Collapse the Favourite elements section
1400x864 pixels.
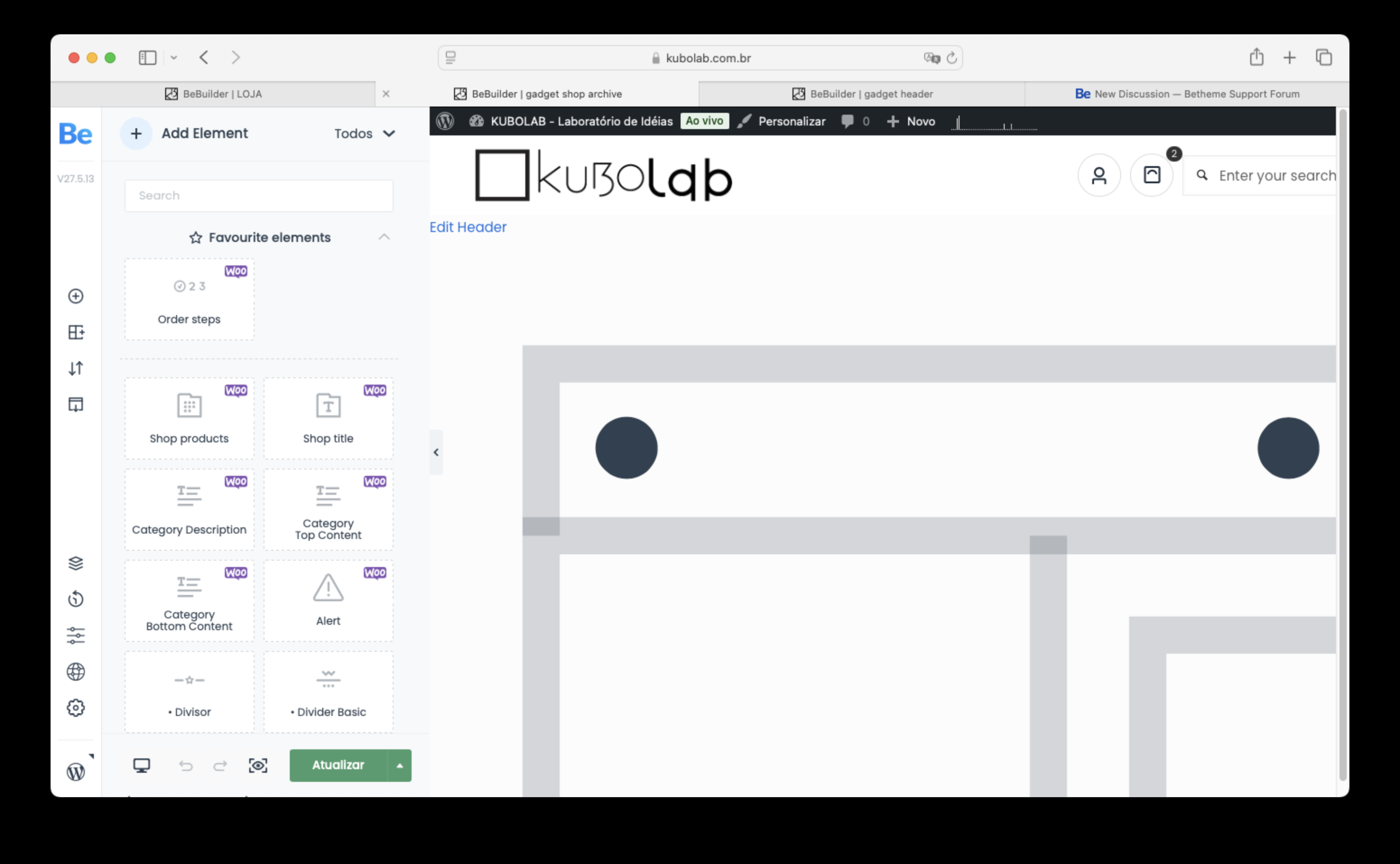pos(385,237)
